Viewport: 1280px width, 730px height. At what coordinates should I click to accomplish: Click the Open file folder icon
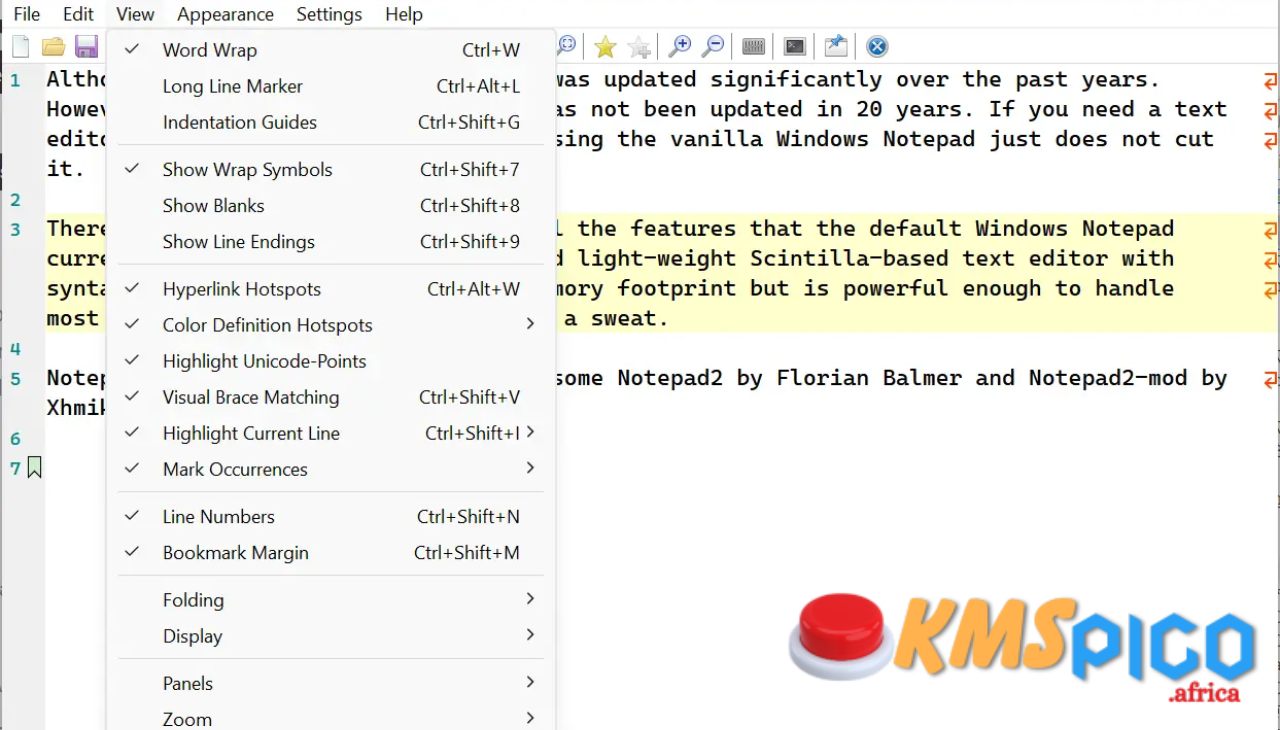[53, 46]
